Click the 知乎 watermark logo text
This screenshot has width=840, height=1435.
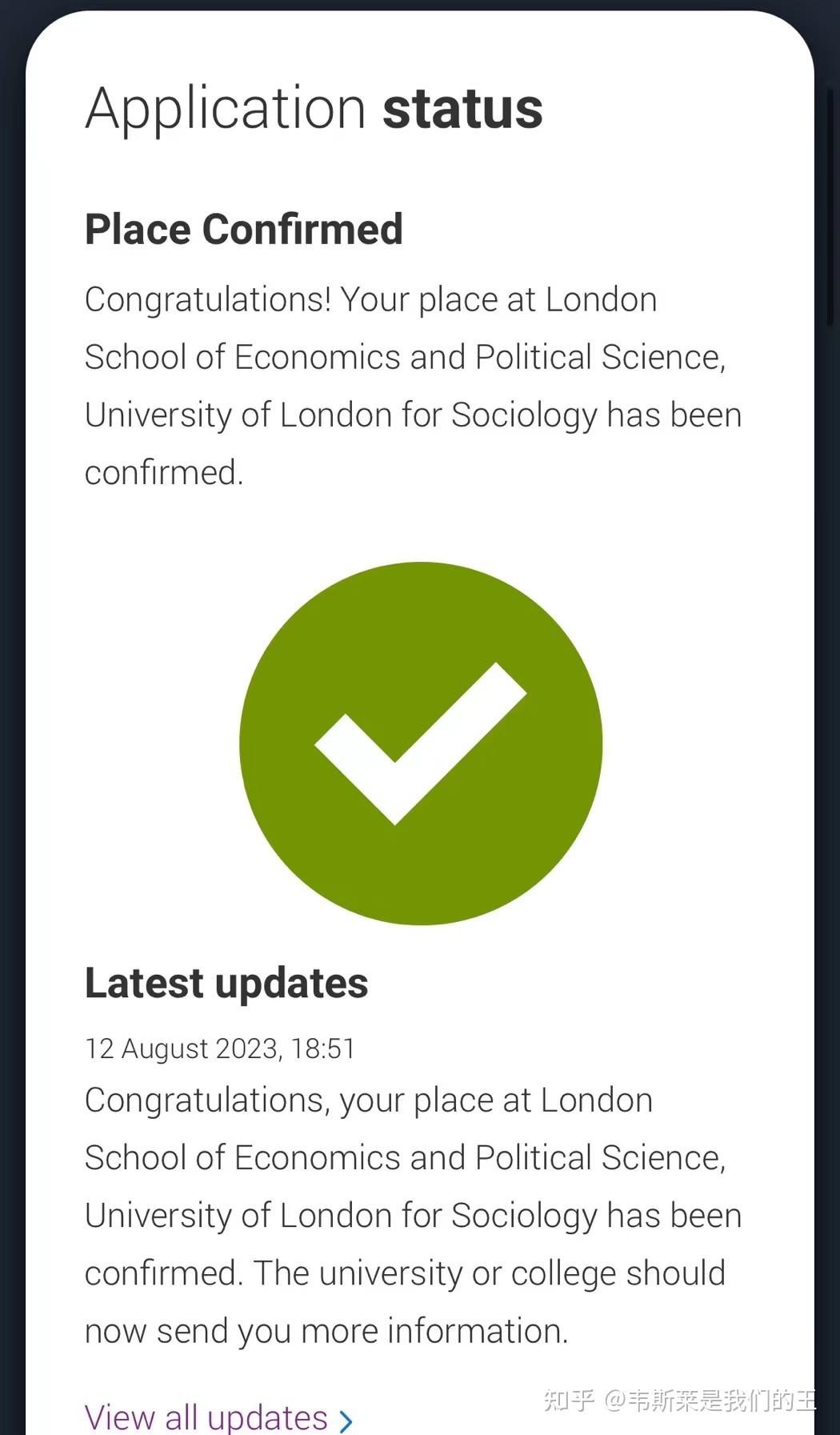(x=569, y=1400)
